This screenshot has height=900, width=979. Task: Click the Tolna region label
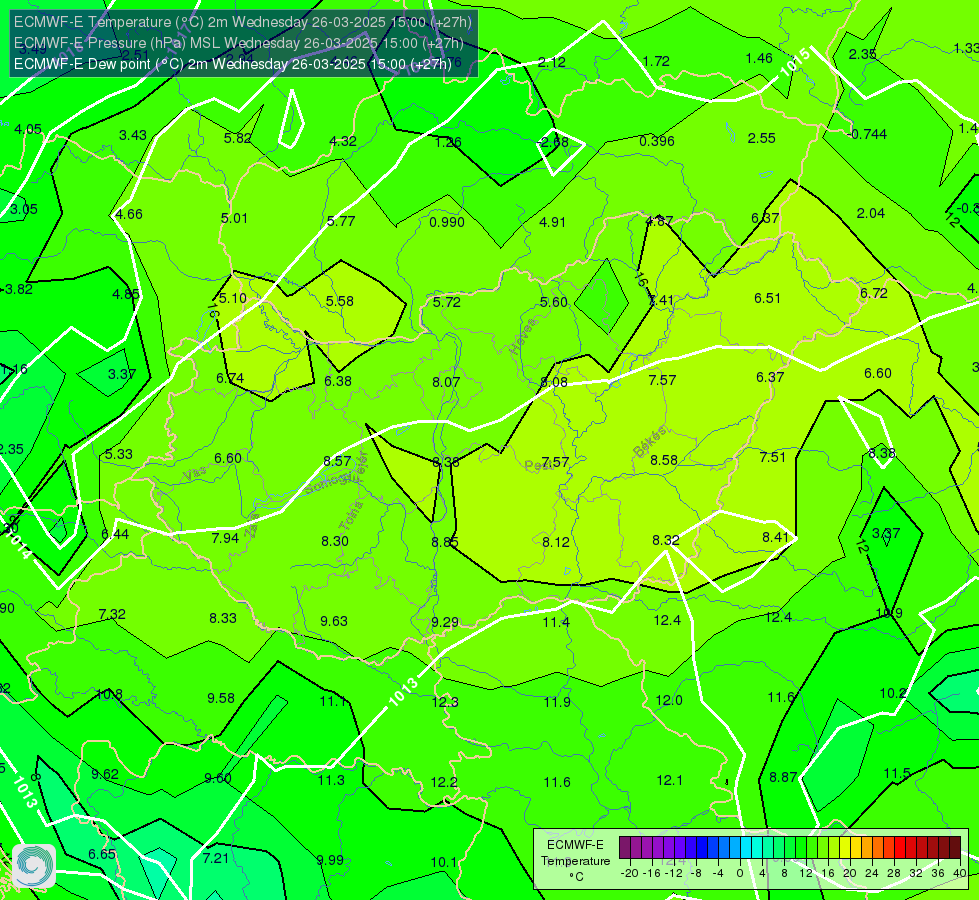click(350, 515)
